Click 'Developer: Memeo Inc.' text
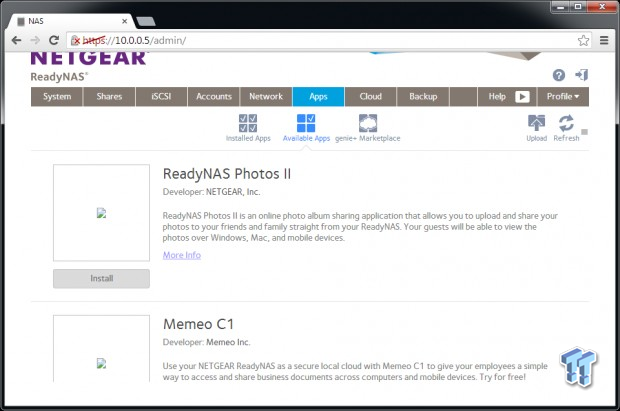Screen dimensions: 620x411 206,342
